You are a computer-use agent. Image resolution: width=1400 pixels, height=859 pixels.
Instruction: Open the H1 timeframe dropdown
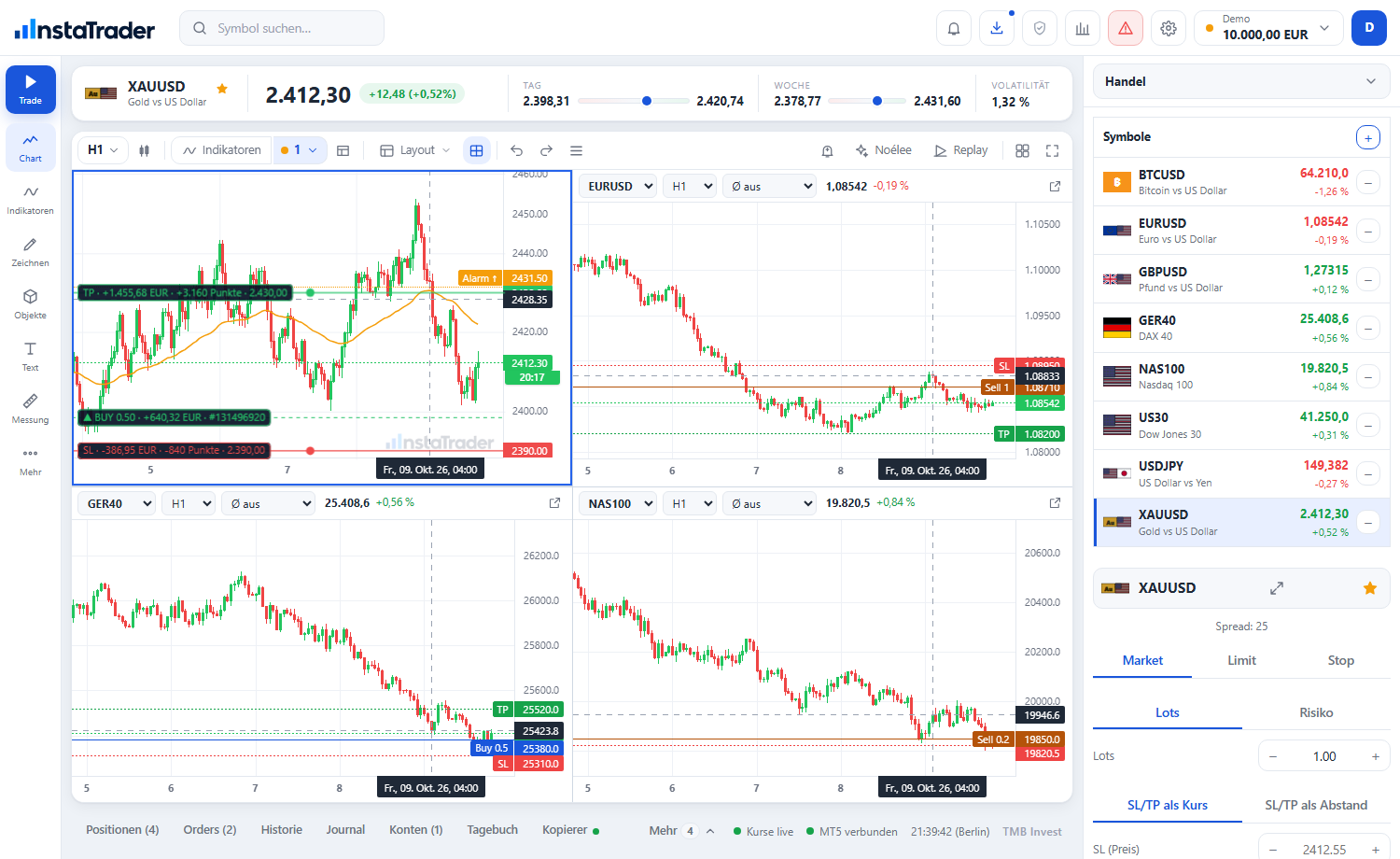(103, 150)
